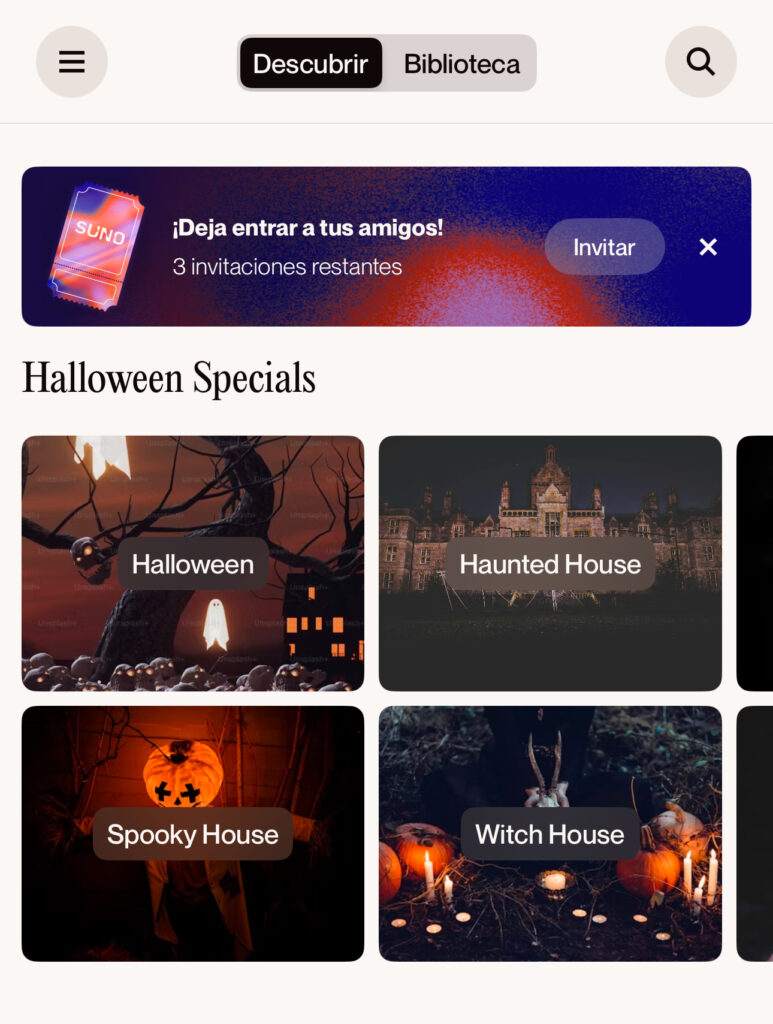The image size is (773, 1024).
Task: Open the Halloween genre card
Action: click(x=193, y=563)
